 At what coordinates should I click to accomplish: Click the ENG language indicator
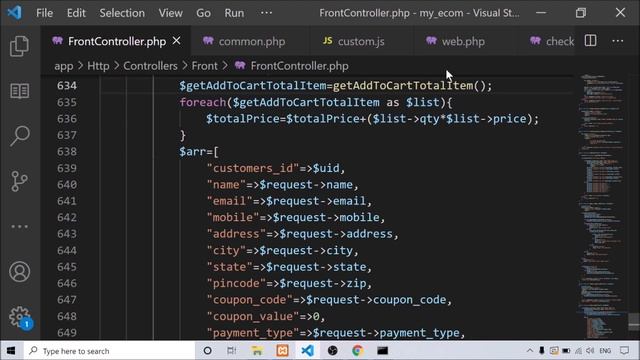coord(605,351)
